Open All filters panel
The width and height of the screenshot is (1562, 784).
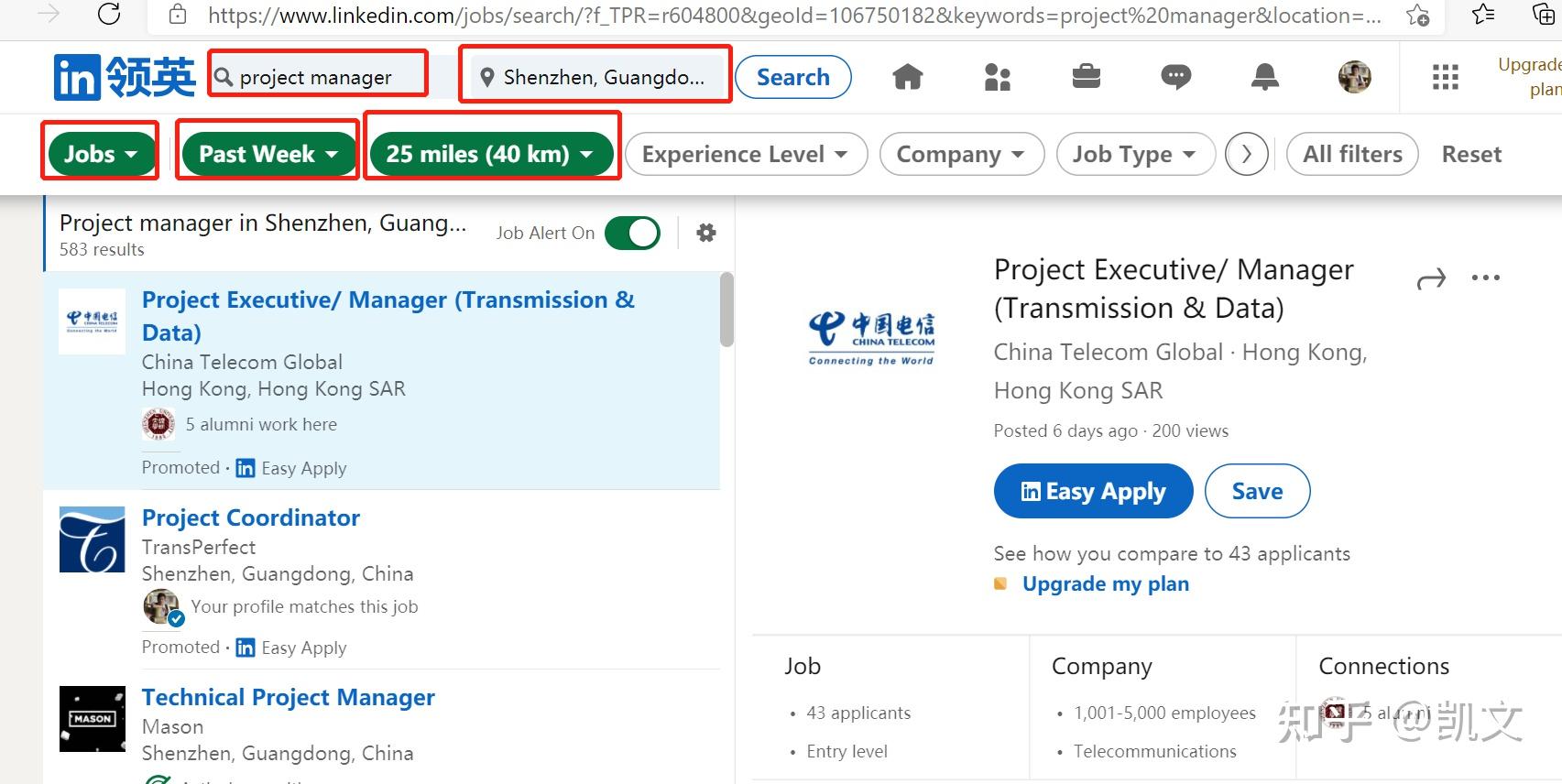click(x=1352, y=154)
